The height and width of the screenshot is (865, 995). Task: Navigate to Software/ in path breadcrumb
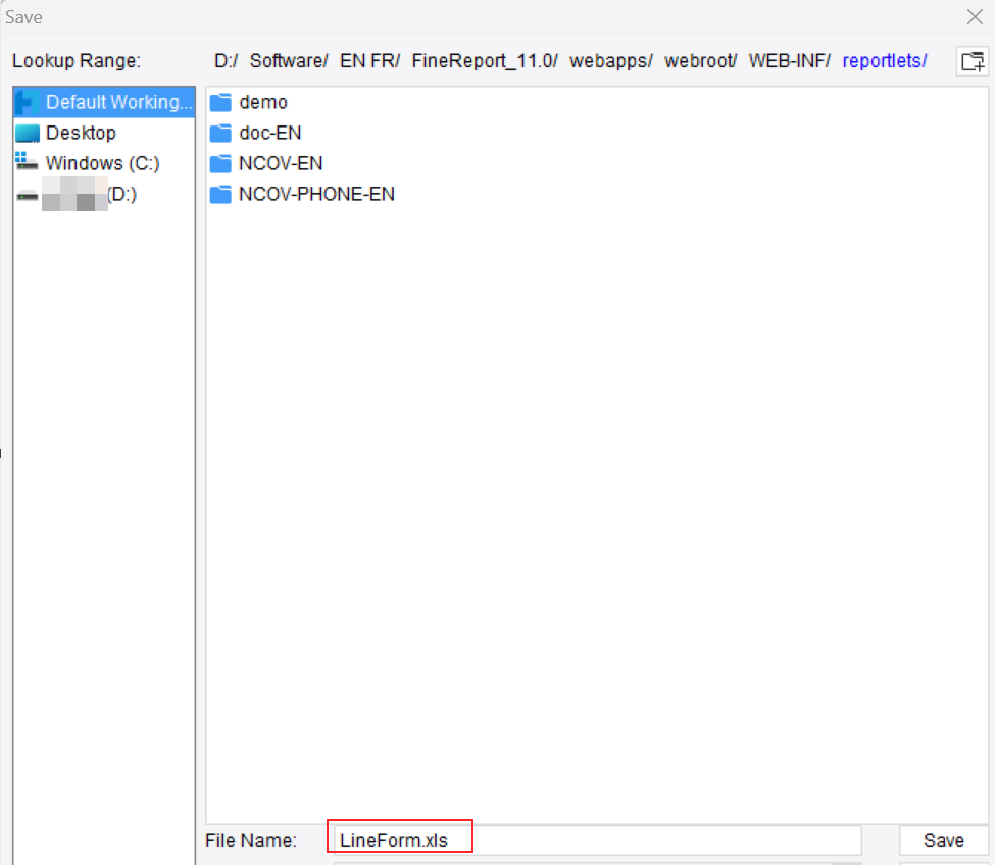tap(289, 61)
